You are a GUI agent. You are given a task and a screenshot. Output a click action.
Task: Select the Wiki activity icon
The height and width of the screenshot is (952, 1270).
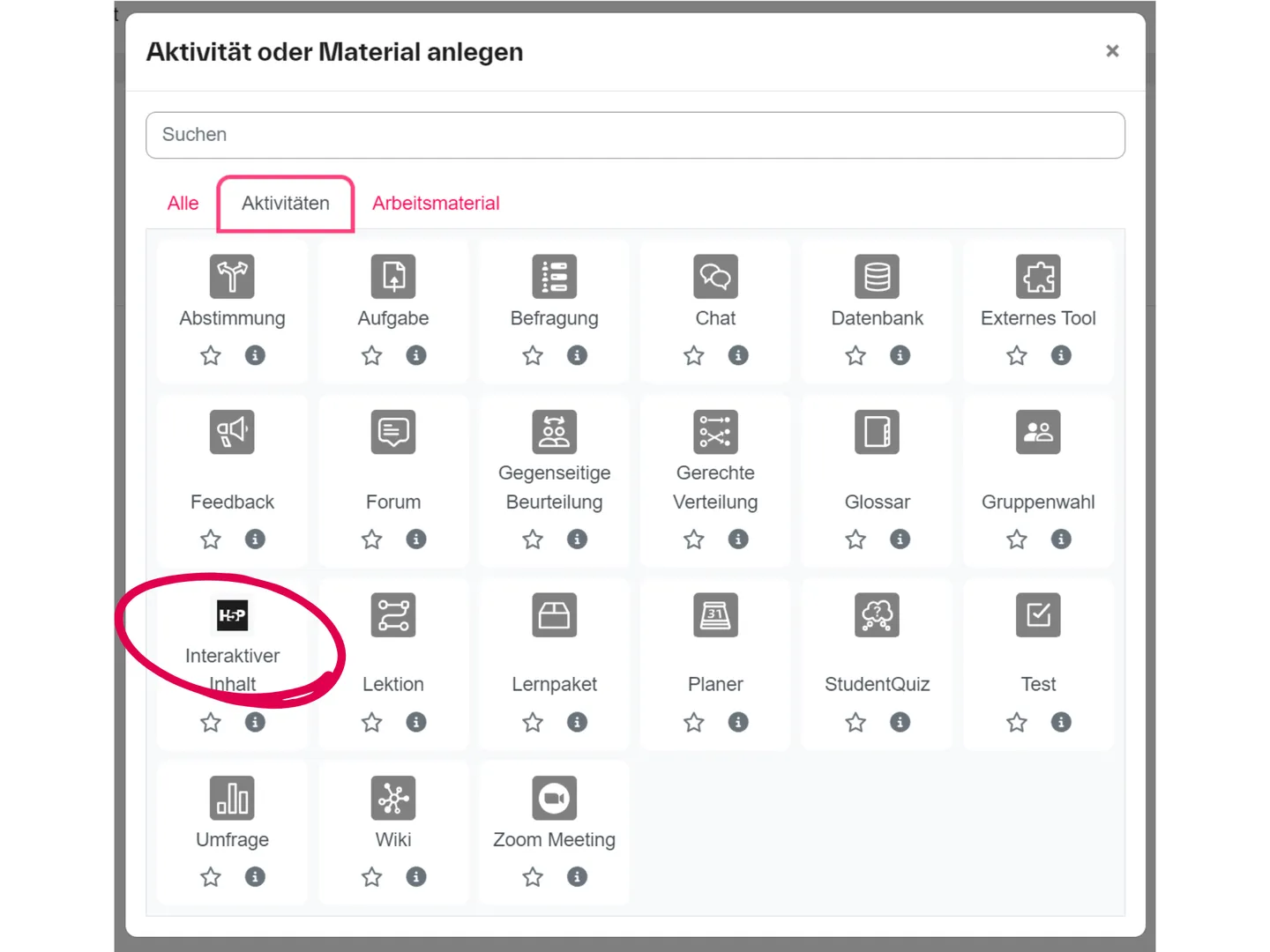coord(393,798)
